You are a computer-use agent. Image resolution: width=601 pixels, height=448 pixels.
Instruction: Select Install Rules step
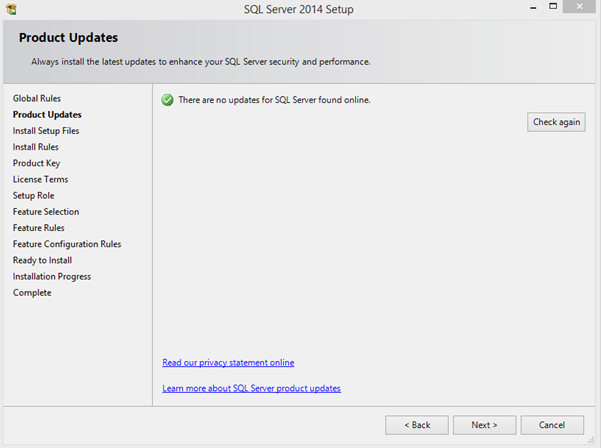point(36,147)
